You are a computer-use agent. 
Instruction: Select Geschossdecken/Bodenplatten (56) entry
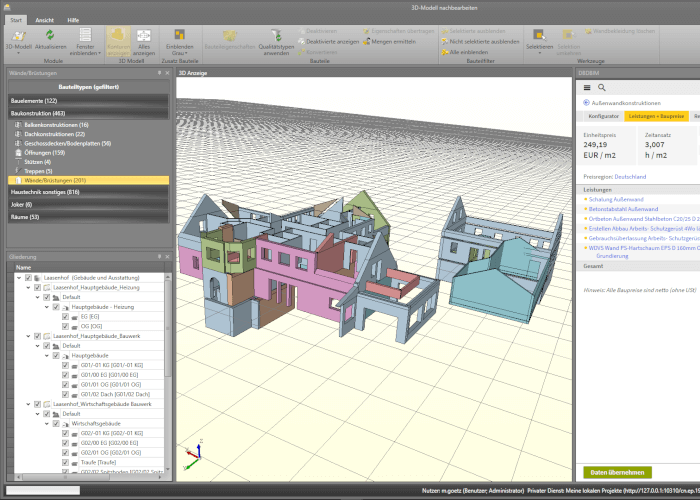point(88,143)
